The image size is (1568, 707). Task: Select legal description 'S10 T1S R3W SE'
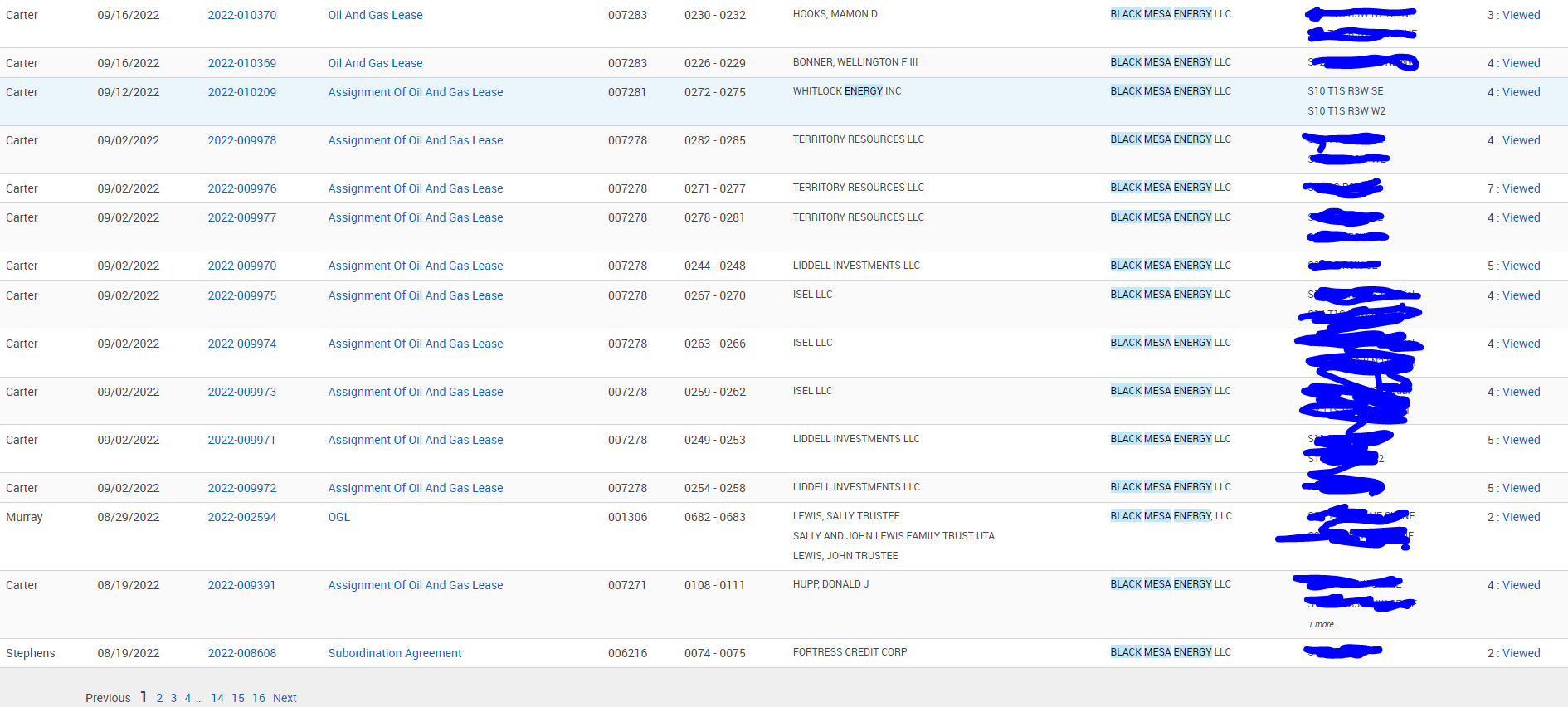(1346, 91)
